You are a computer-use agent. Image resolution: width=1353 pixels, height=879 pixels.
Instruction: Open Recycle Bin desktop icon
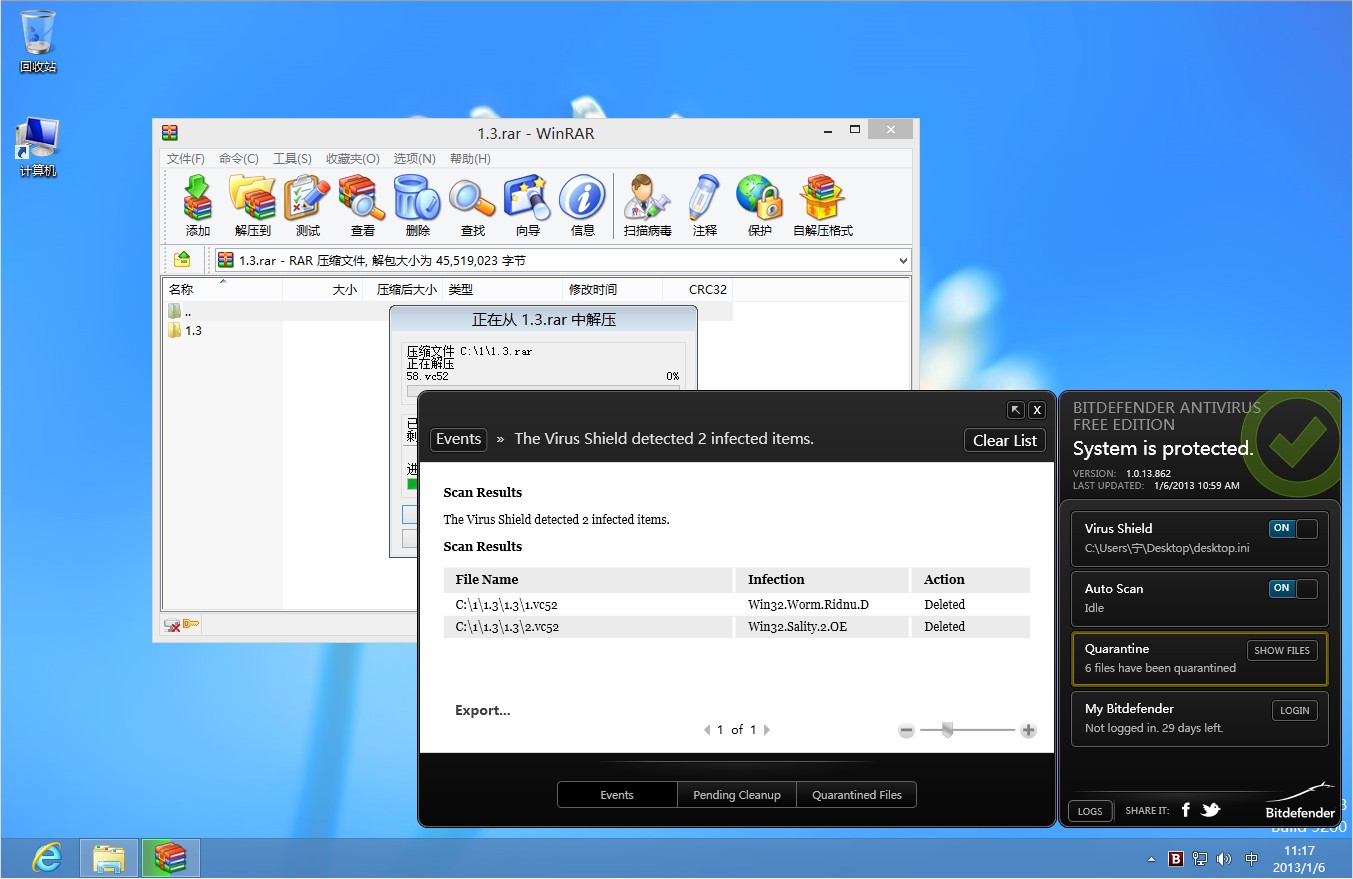point(38,42)
